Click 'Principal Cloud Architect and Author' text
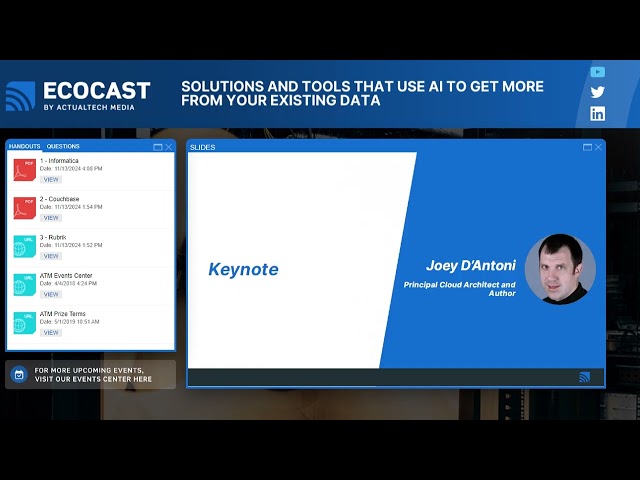 (x=460, y=289)
